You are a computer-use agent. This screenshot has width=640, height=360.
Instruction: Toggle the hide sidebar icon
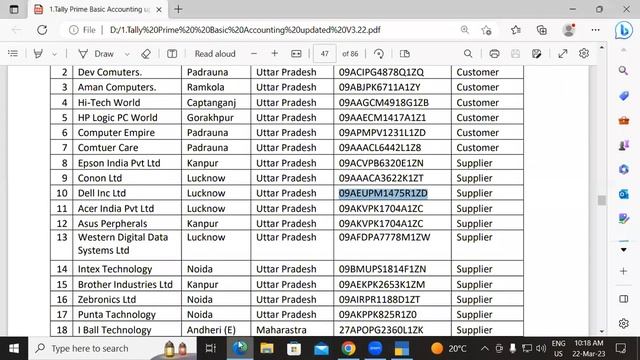point(624,299)
